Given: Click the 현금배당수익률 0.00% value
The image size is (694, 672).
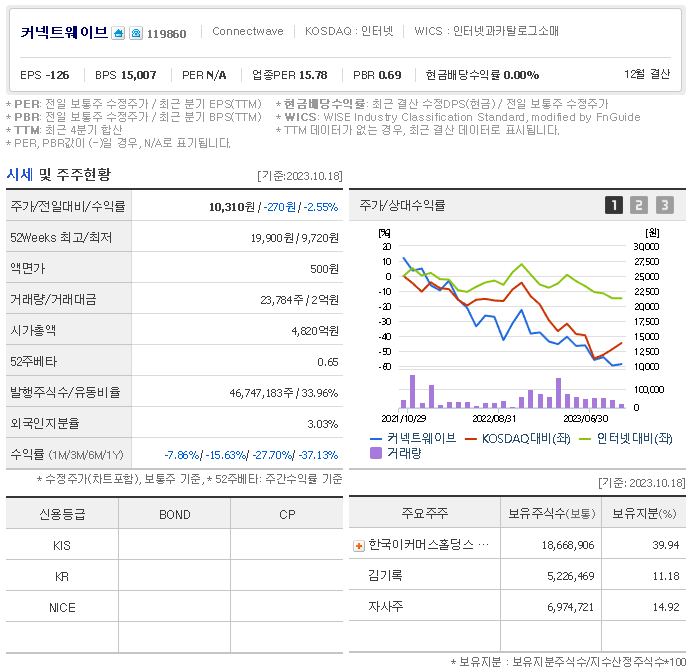Looking at the screenshot, I should pos(482,75).
